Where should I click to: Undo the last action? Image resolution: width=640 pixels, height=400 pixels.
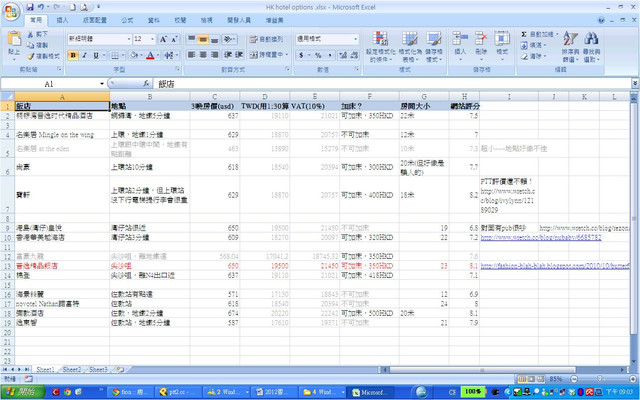(x=41, y=7)
